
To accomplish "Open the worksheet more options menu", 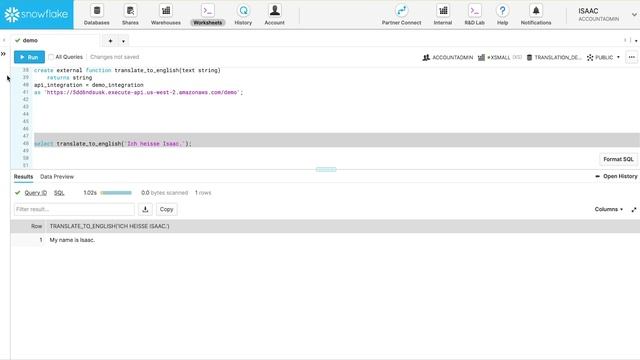I will point(631,57).
